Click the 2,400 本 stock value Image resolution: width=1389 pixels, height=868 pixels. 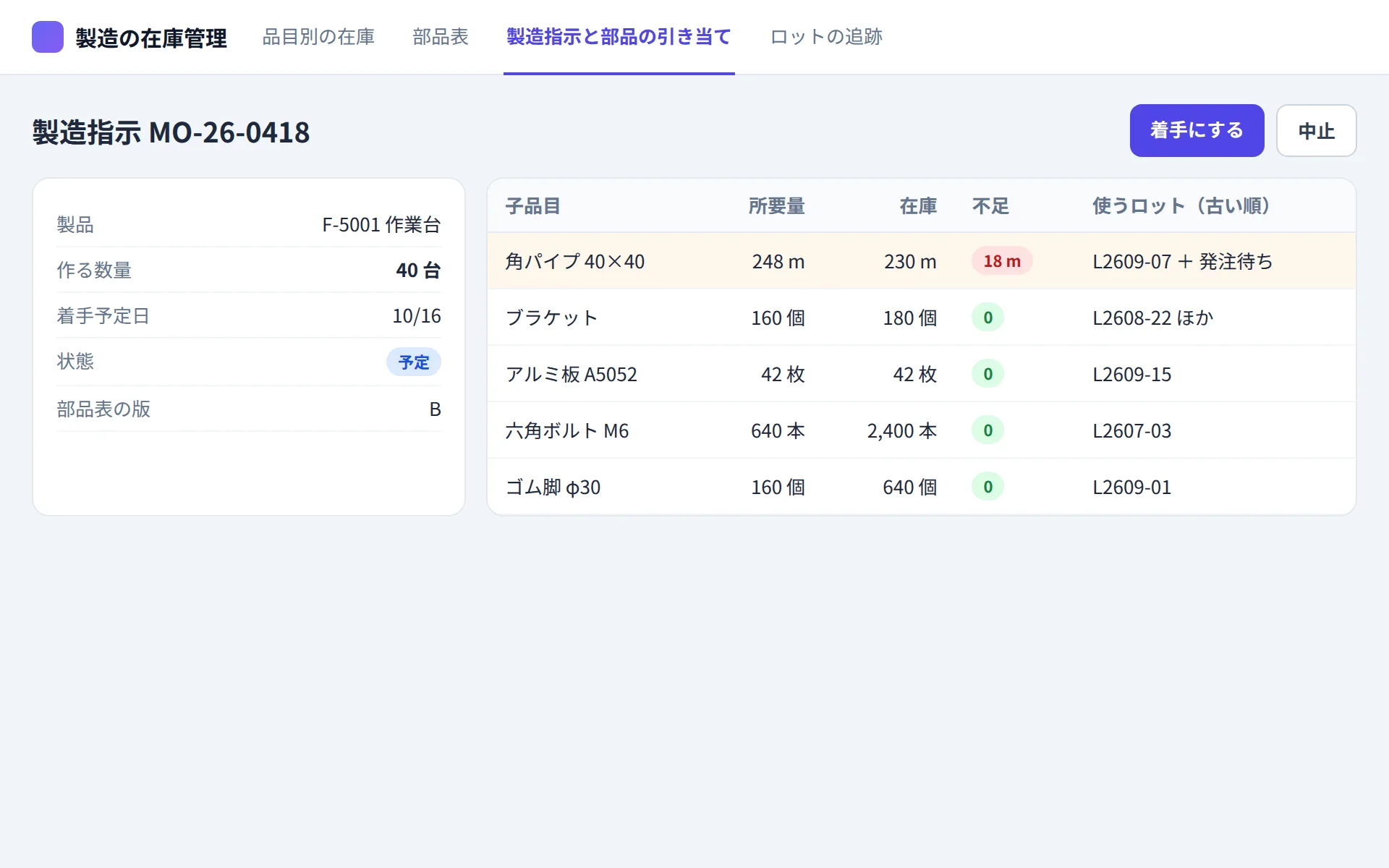tap(902, 430)
